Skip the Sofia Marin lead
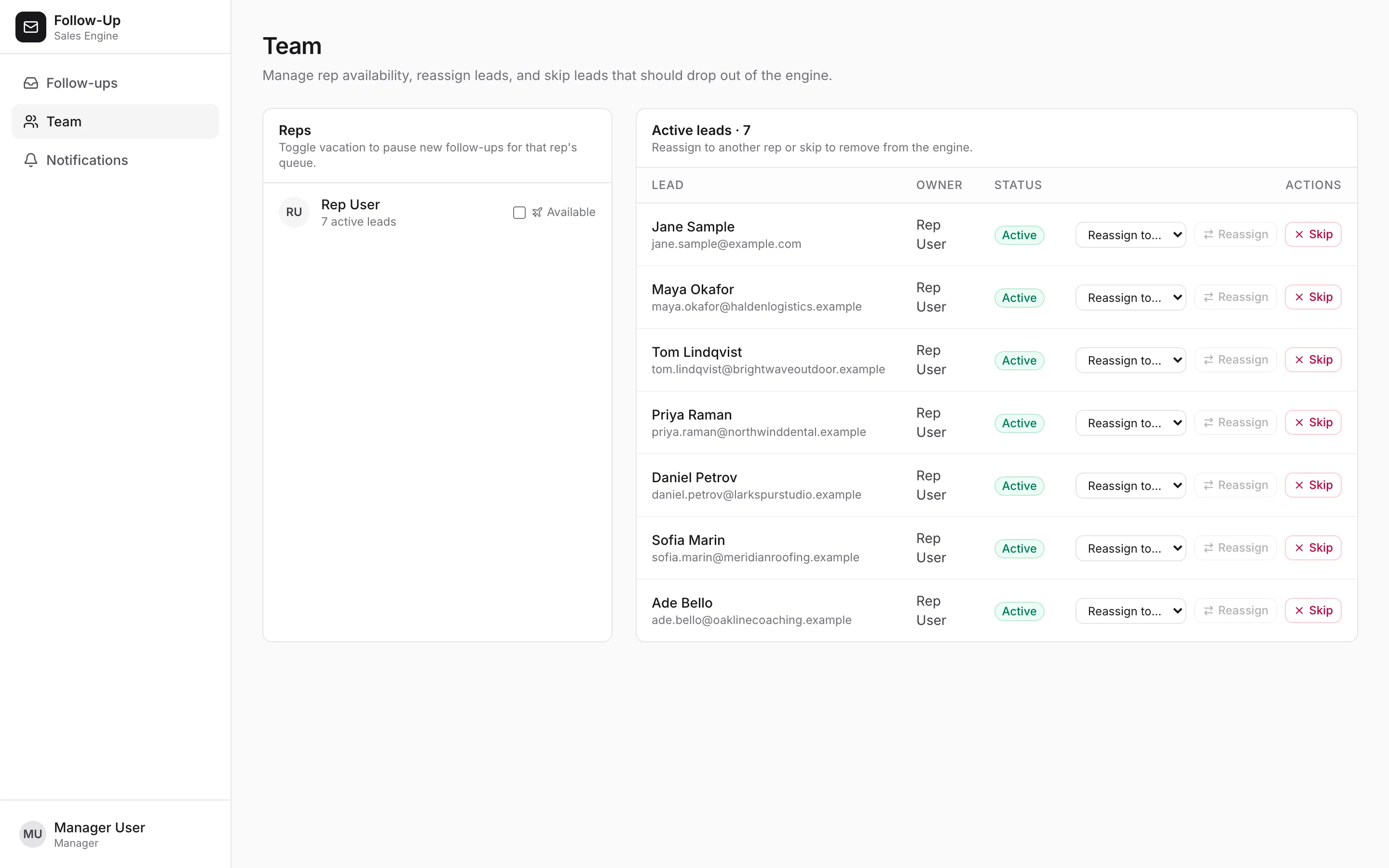The image size is (1389, 868). pyautogui.click(x=1313, y=548)
